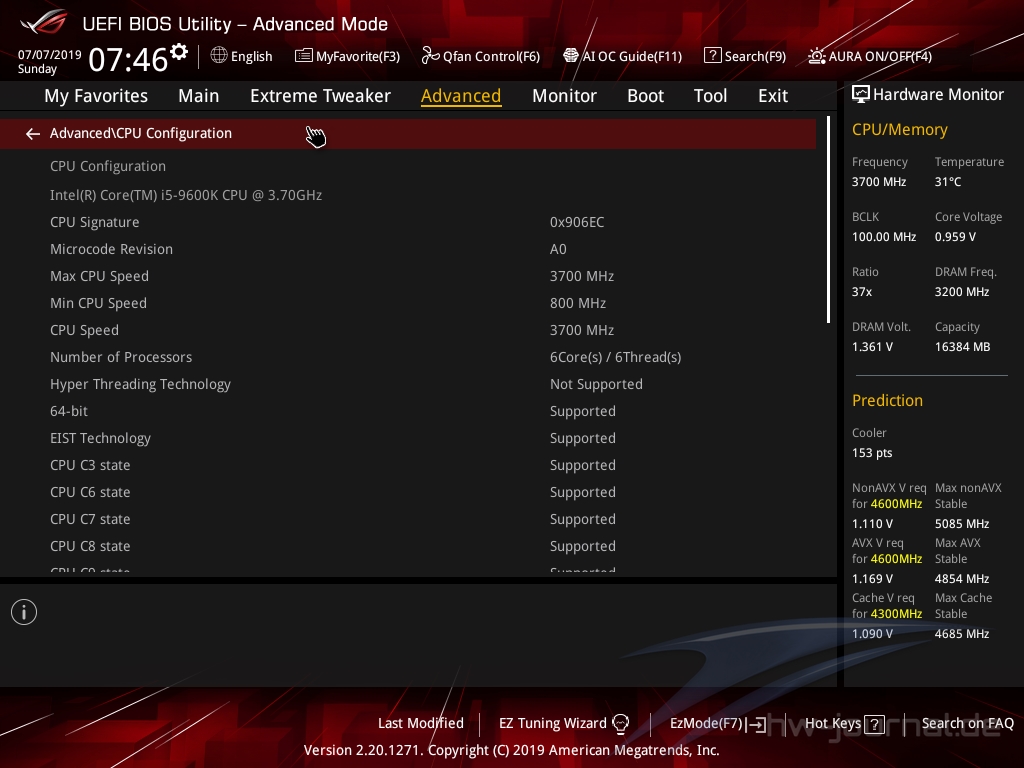This screenshot has height=768, width=1024.
Task: View Last Modified settings
Action: [420, 723]
